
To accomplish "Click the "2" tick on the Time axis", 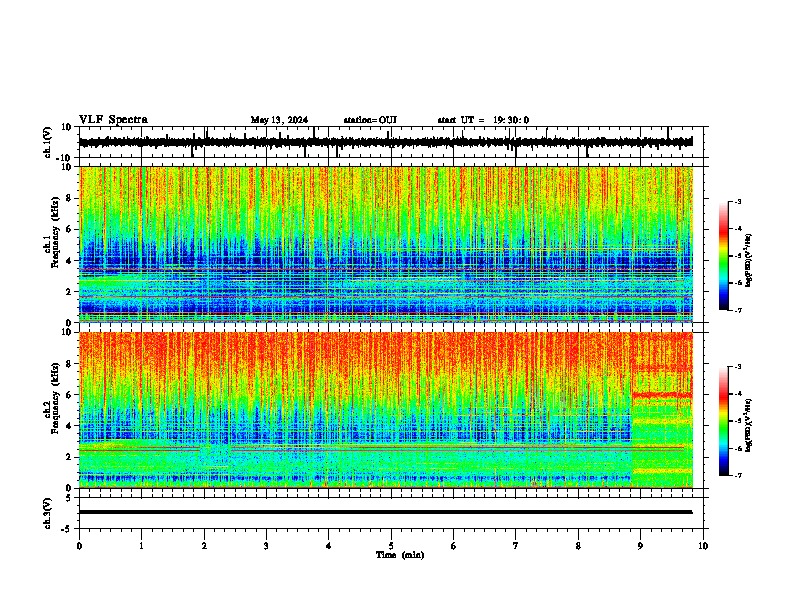I will (x=204, y=546).
